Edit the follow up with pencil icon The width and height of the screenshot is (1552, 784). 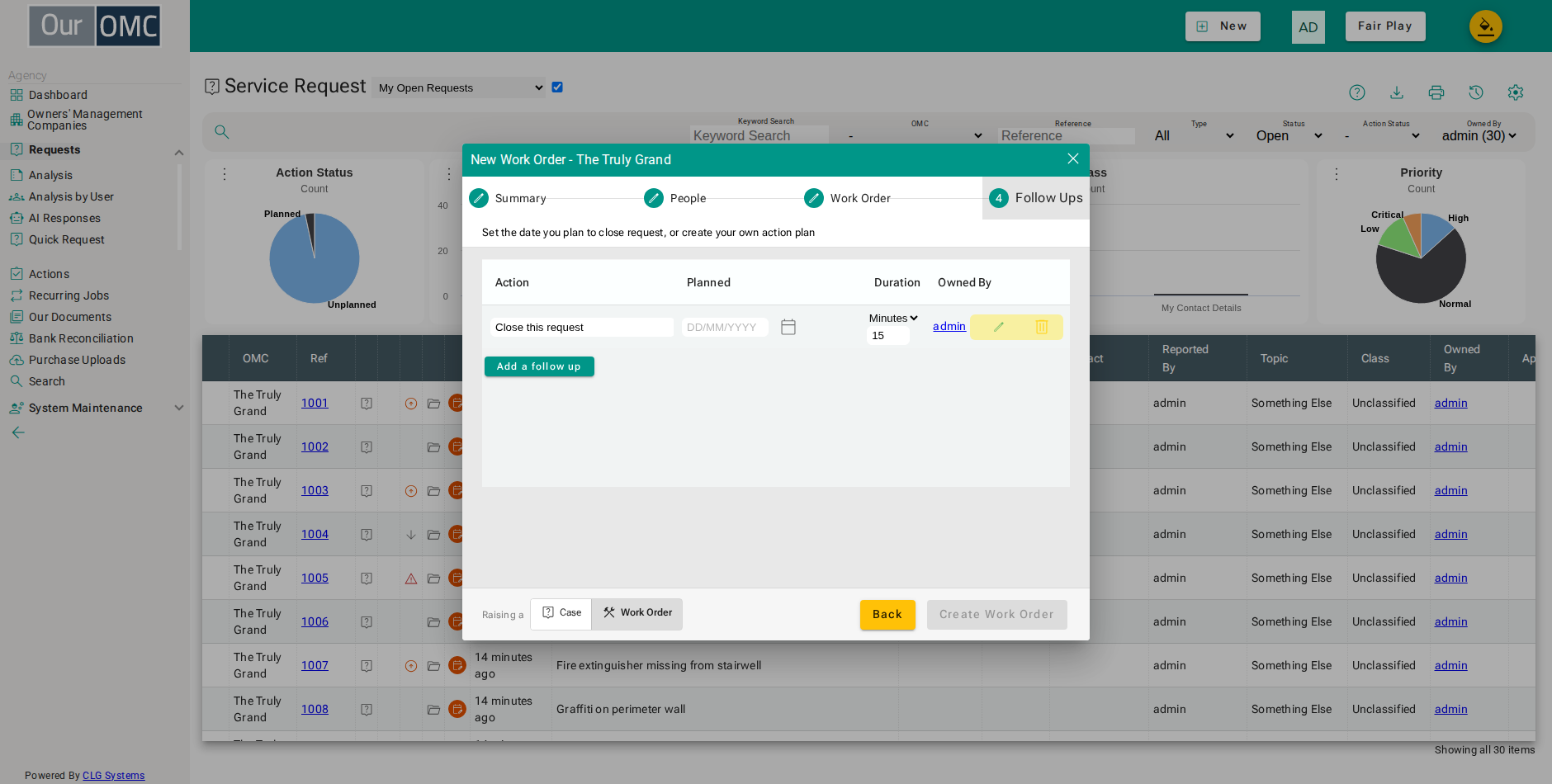998,327
